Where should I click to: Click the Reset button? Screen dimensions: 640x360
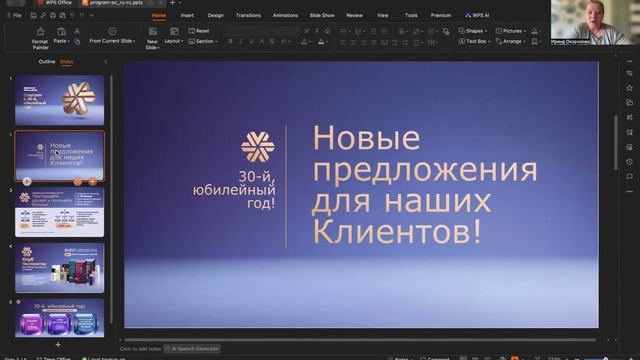(x=199, y=31)
